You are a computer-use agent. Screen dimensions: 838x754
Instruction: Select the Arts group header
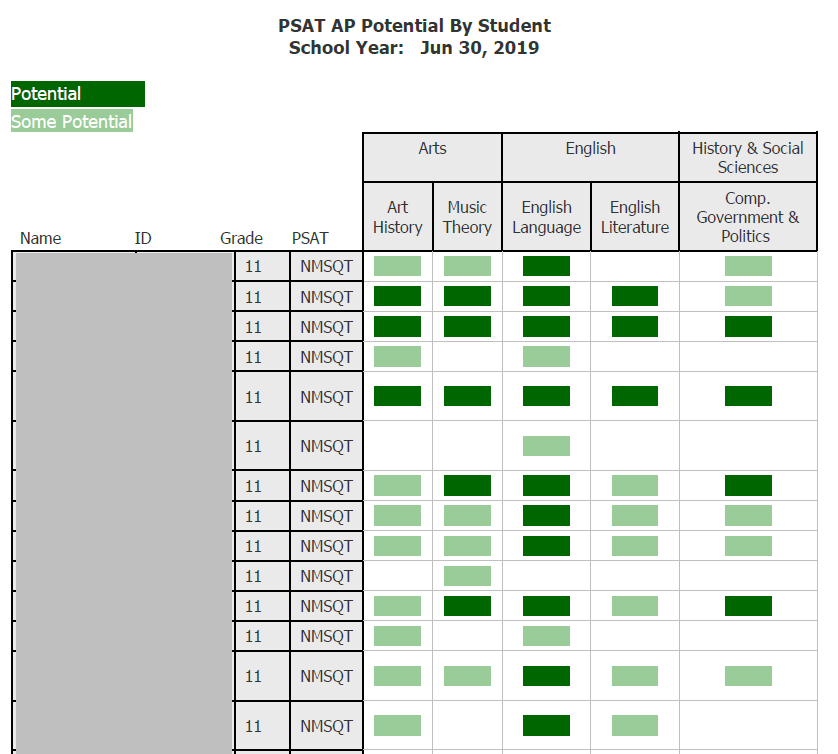(x=432, y=157)
